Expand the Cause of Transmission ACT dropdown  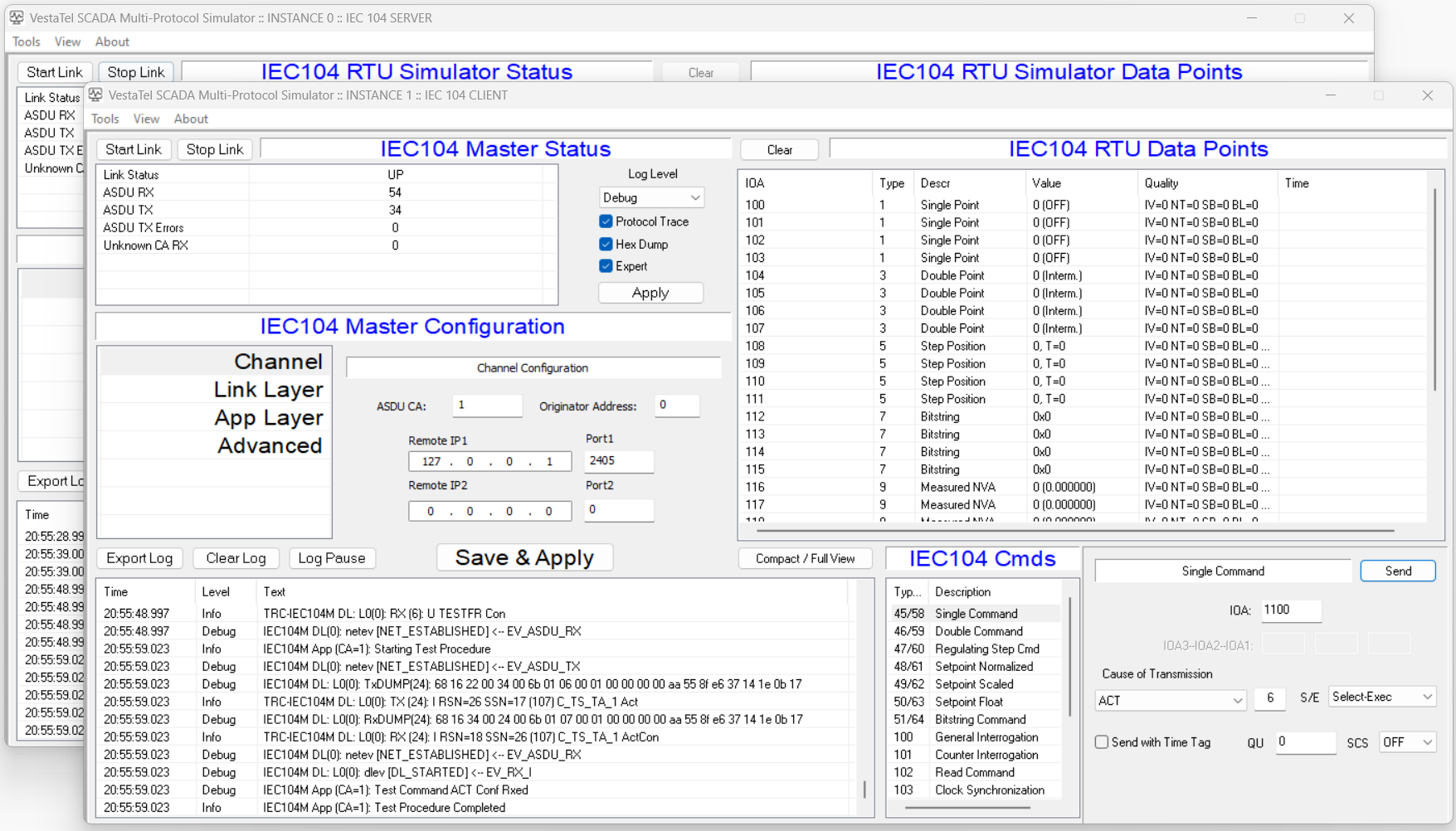[1170, 701]
